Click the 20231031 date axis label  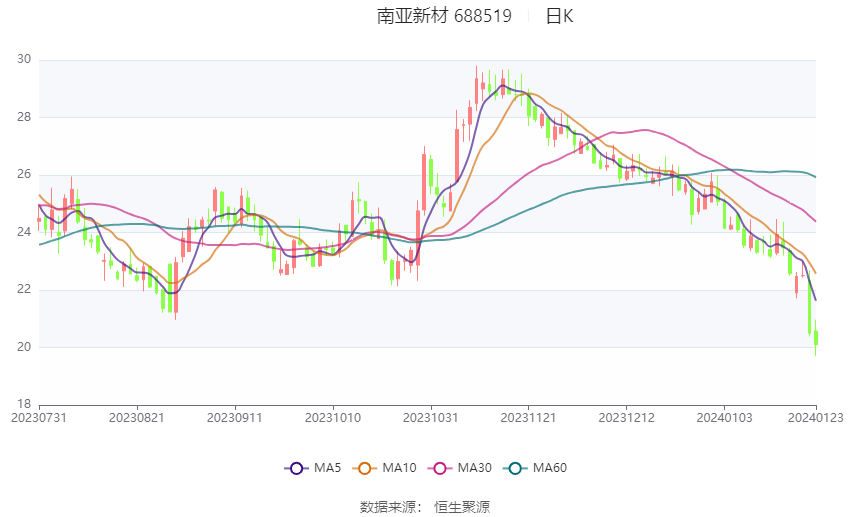[x=430, y=415]
